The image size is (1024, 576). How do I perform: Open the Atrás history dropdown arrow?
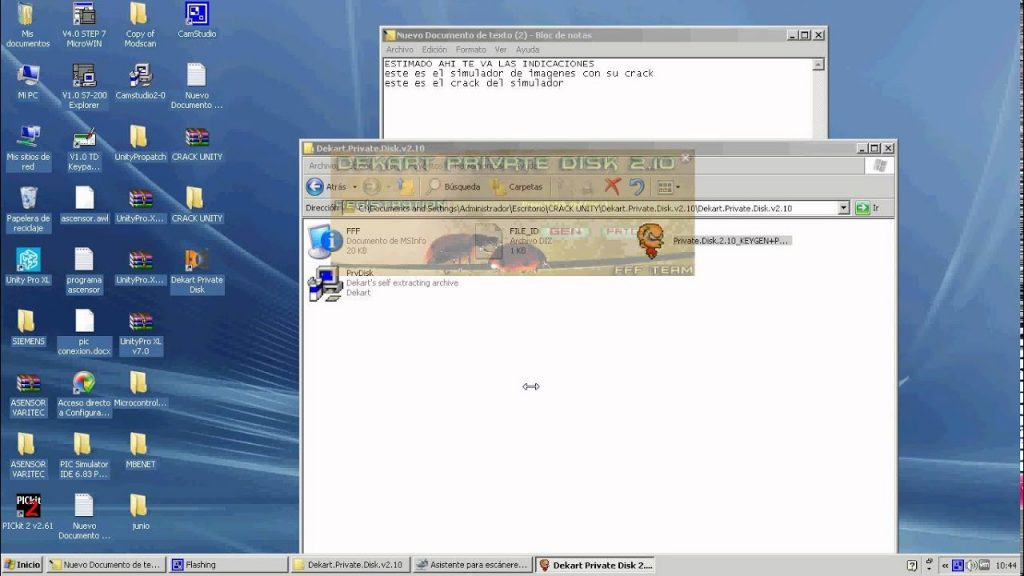[x=355, y=187]
